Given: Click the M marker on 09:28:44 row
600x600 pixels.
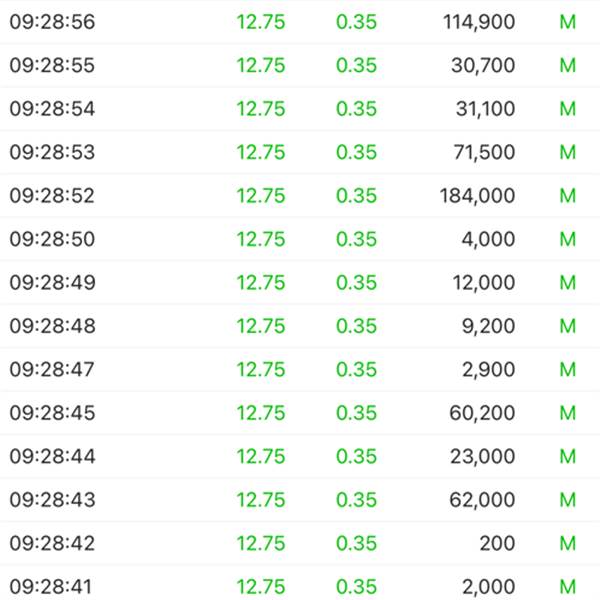Looking at the screenshot, I should pos(567,456).
